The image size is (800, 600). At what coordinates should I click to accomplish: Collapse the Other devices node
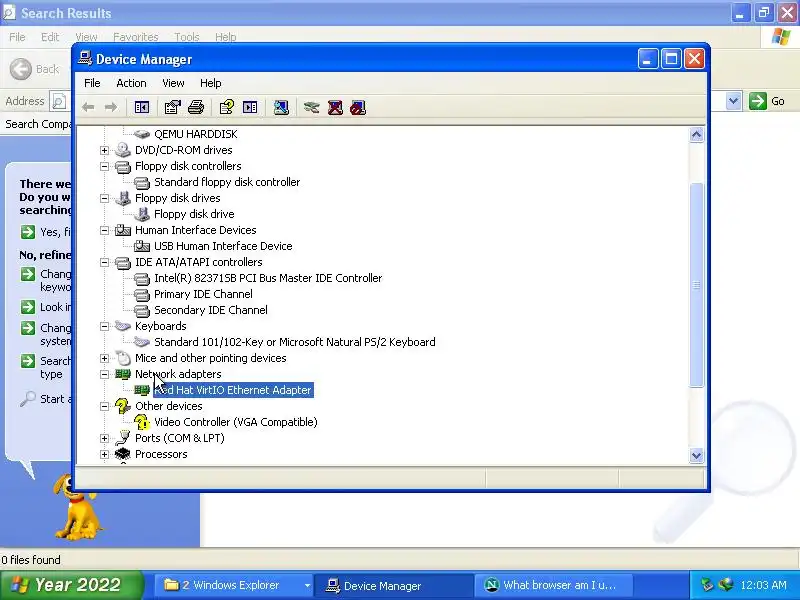(105, 407)
